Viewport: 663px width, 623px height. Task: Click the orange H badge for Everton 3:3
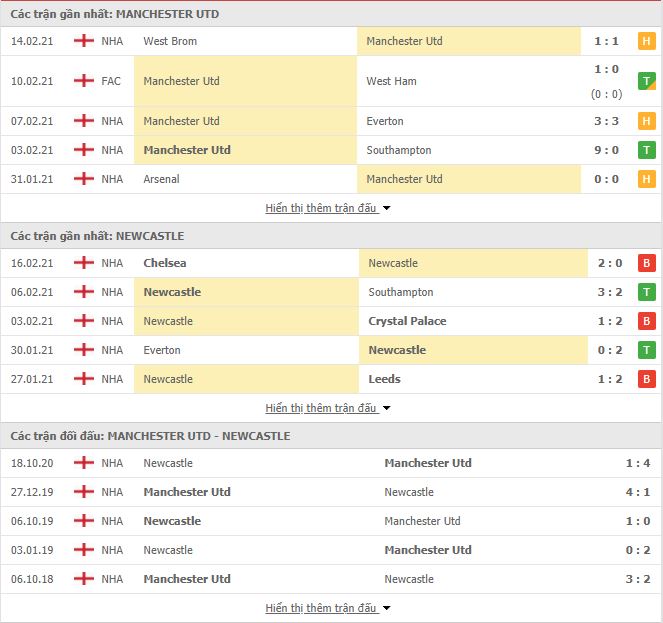[x=646, y=121]
